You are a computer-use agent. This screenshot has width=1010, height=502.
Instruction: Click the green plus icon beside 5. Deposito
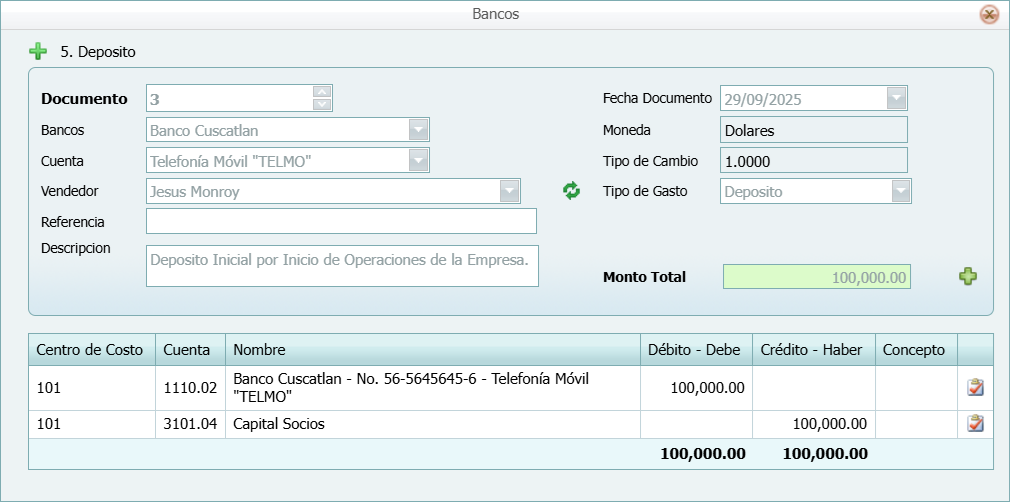(x=38, y=51)
